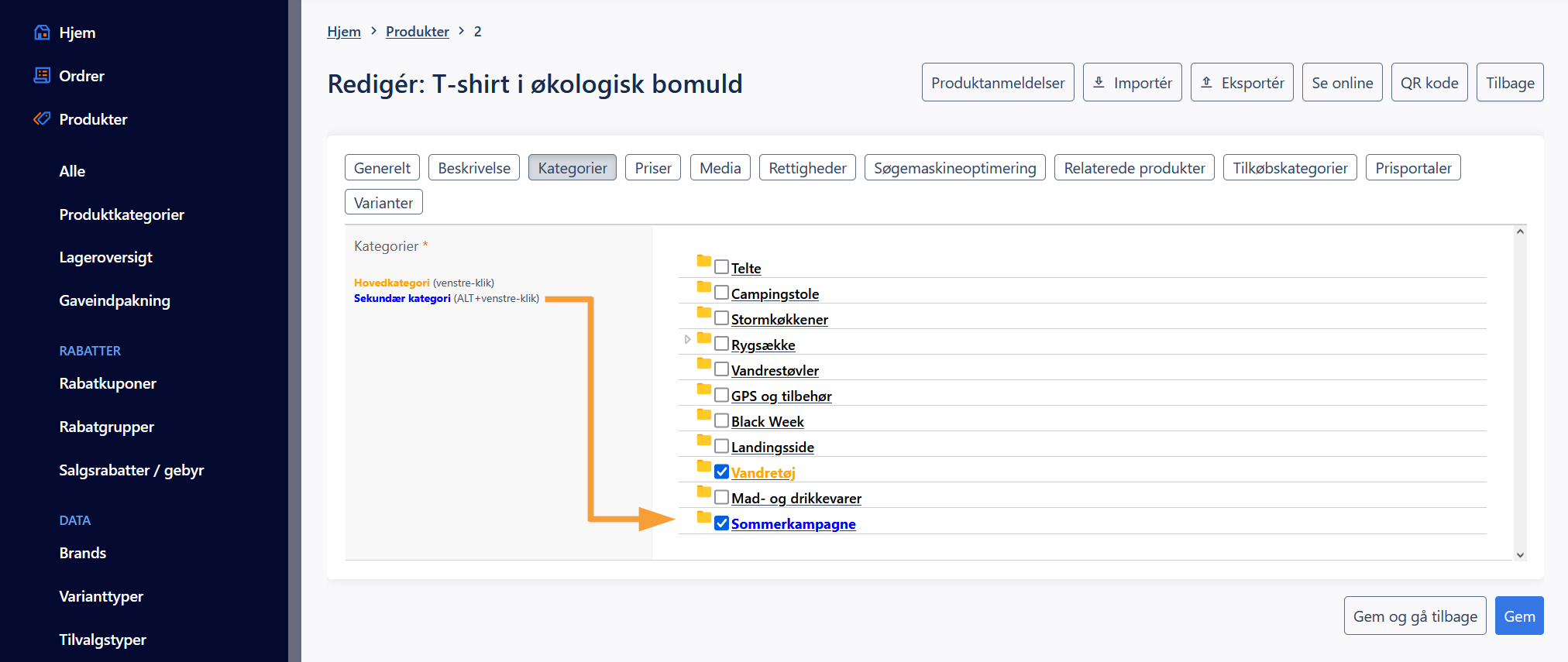Open the Generelt tab
Image resolution: width=1568 pixels, height=662 pixels.
[382, 167]
